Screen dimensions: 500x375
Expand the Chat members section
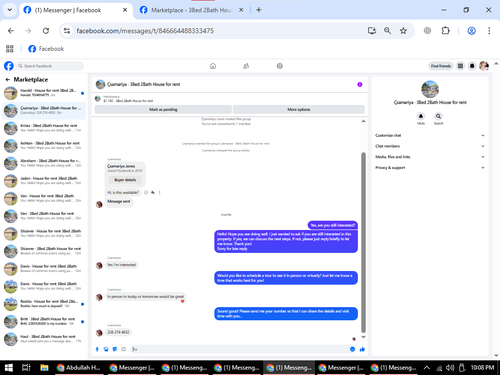coord(430,146)
